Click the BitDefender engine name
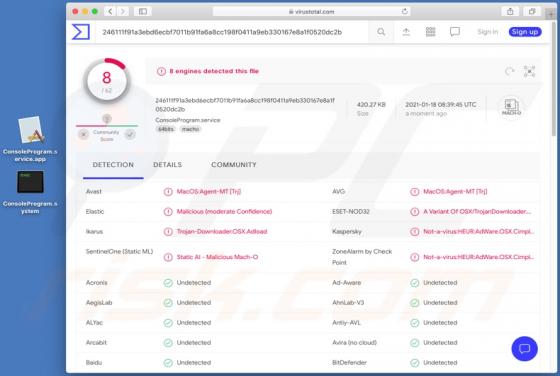 [x=349, y=362]
